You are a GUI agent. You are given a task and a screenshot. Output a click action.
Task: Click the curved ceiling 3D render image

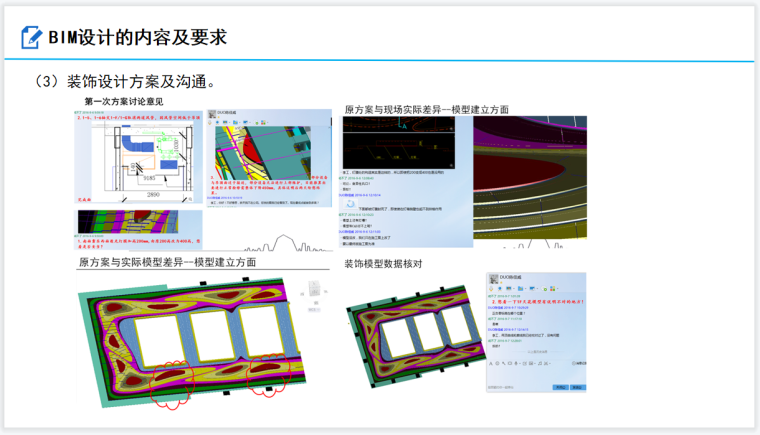tap(529, 178)
